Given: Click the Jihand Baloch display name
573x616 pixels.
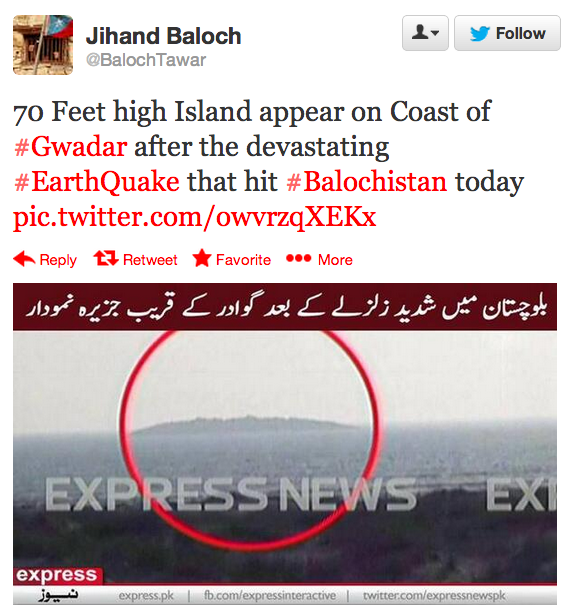Looking at the screenshot, I should point(163,36).
